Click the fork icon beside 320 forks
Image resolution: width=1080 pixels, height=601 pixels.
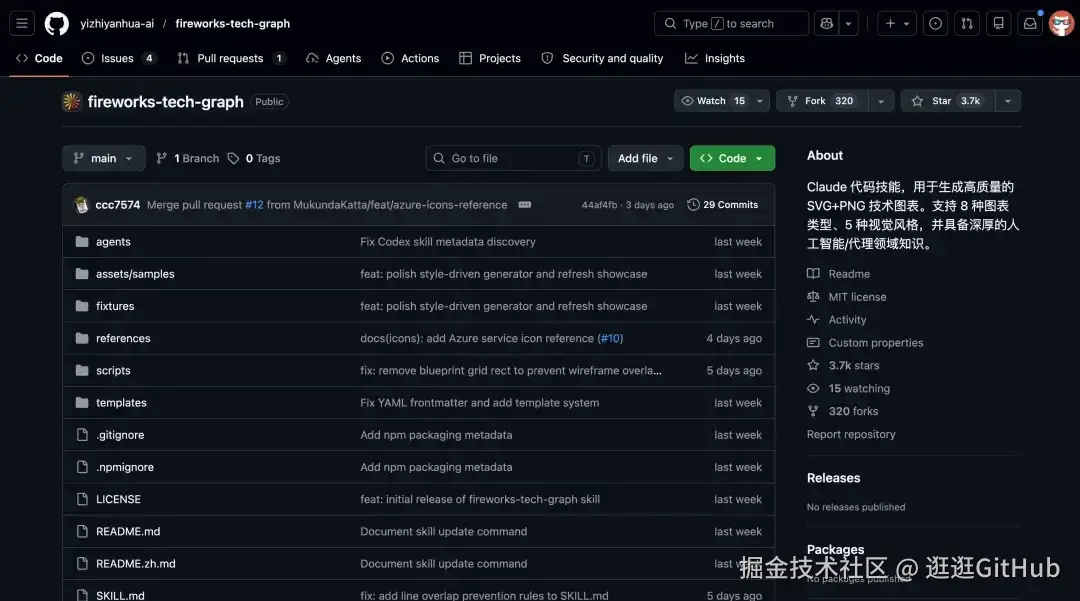tap(813, 411)
